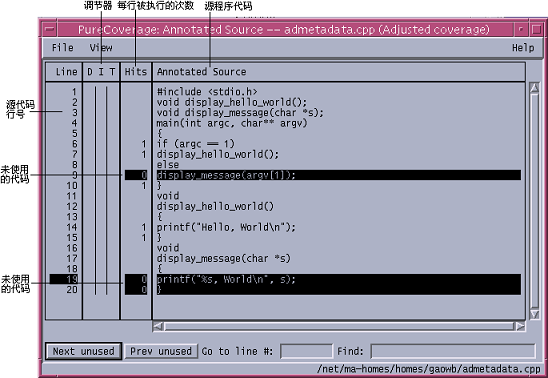Open the File menu
This screenshot has height=378, width=548.
click(x=63, y=48)
